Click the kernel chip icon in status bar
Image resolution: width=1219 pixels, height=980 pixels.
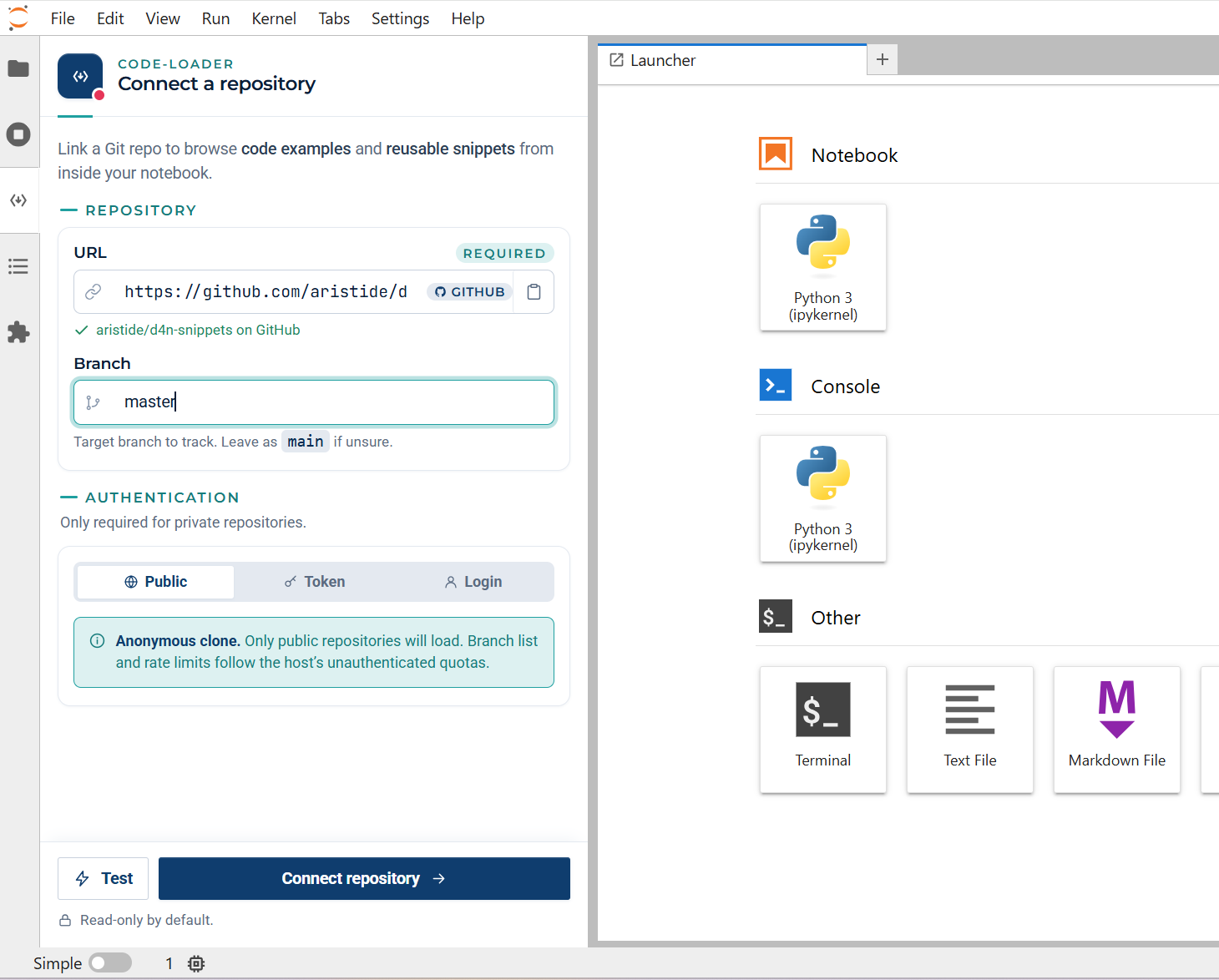pos(196,963)
